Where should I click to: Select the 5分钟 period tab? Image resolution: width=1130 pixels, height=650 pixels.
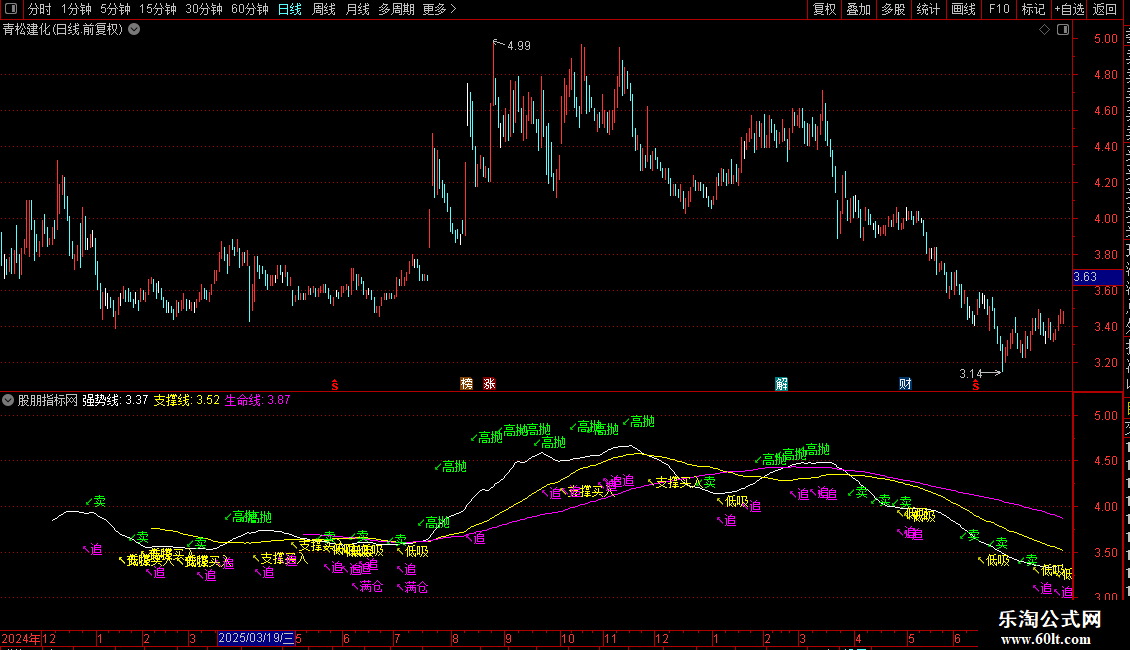click(115, 9)
